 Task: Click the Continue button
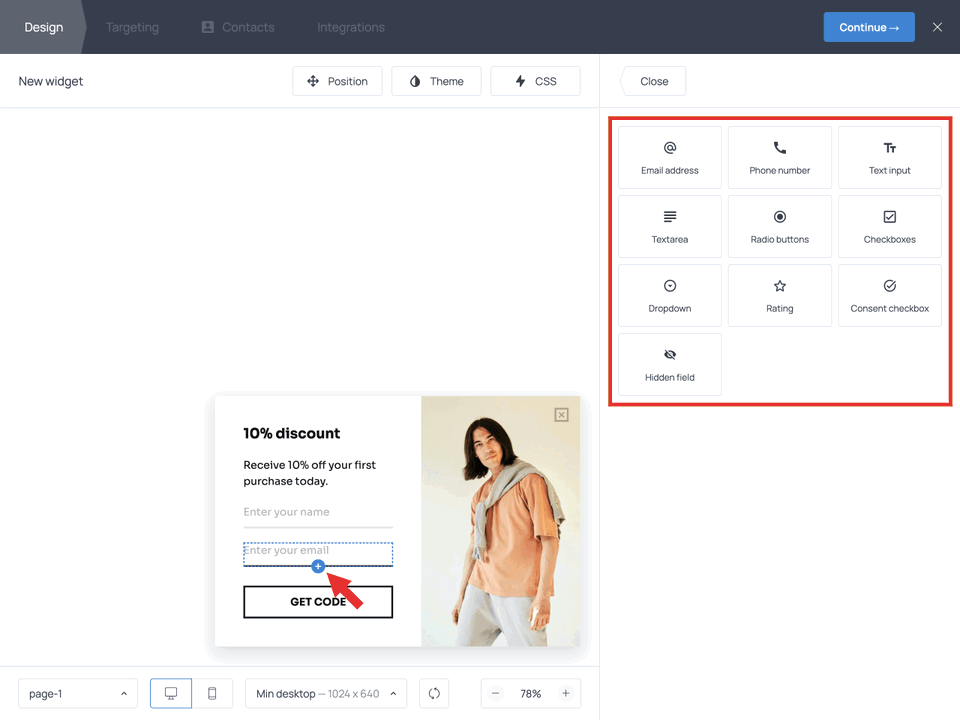[x=869, y=27]
